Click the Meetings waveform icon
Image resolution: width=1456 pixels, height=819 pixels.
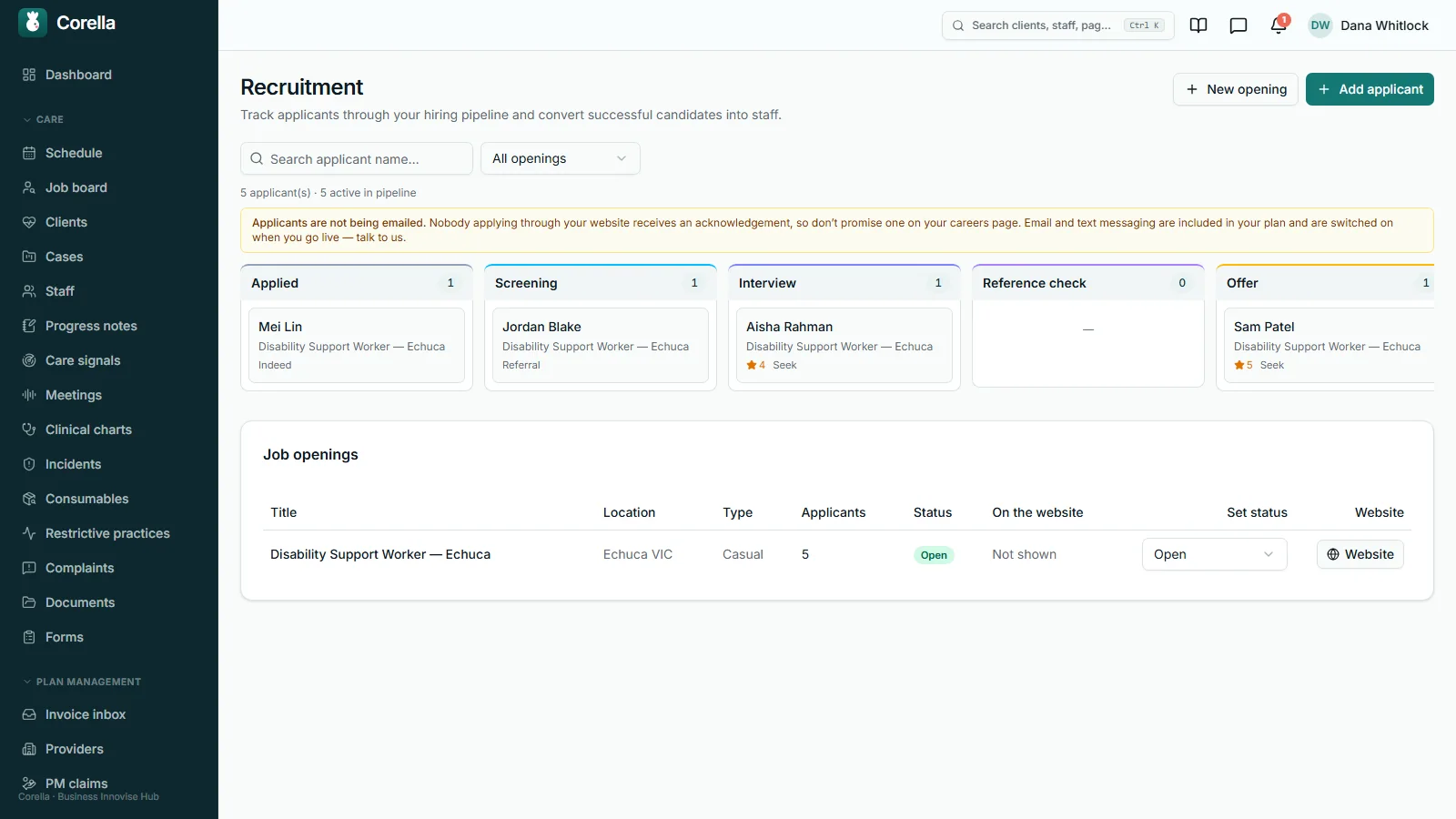click(29, 395)
